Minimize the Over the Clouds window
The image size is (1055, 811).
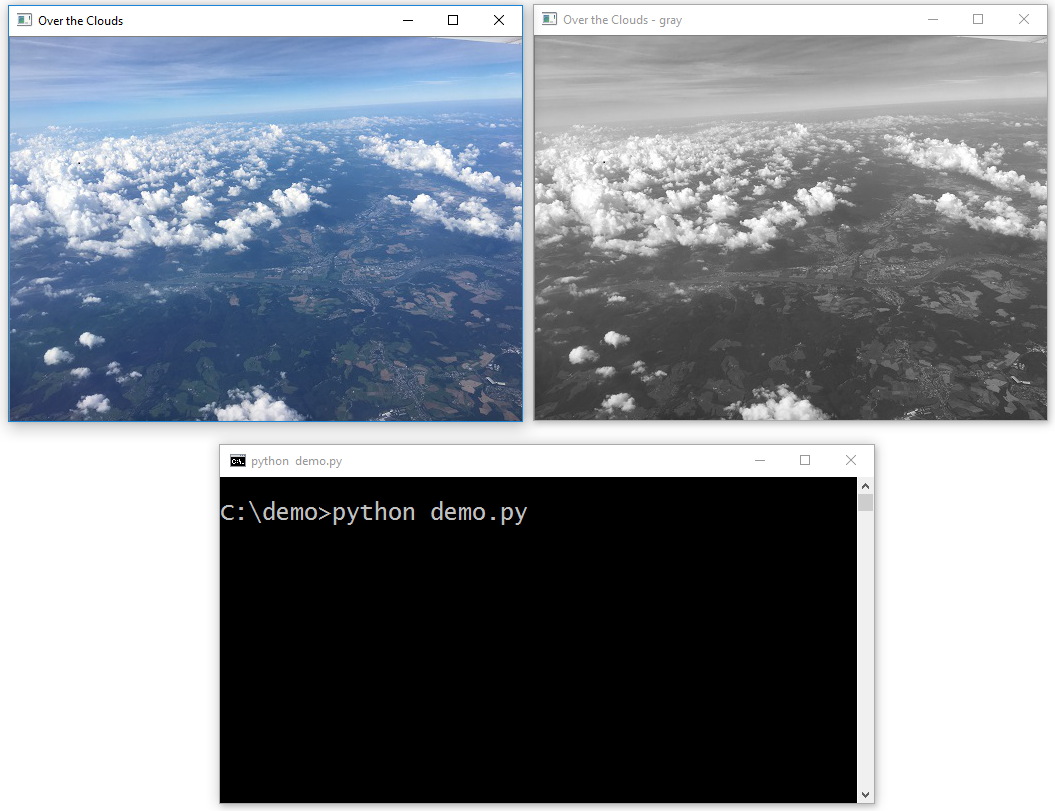click(407, 19)
